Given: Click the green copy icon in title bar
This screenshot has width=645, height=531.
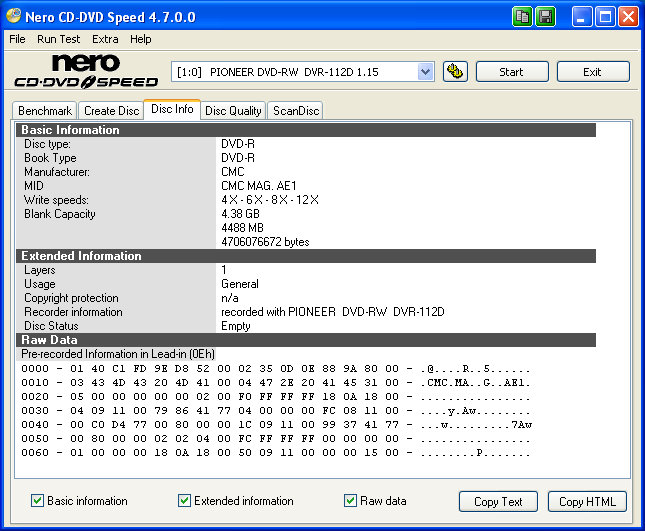Looking at the screenshot, I should [523, 17].
